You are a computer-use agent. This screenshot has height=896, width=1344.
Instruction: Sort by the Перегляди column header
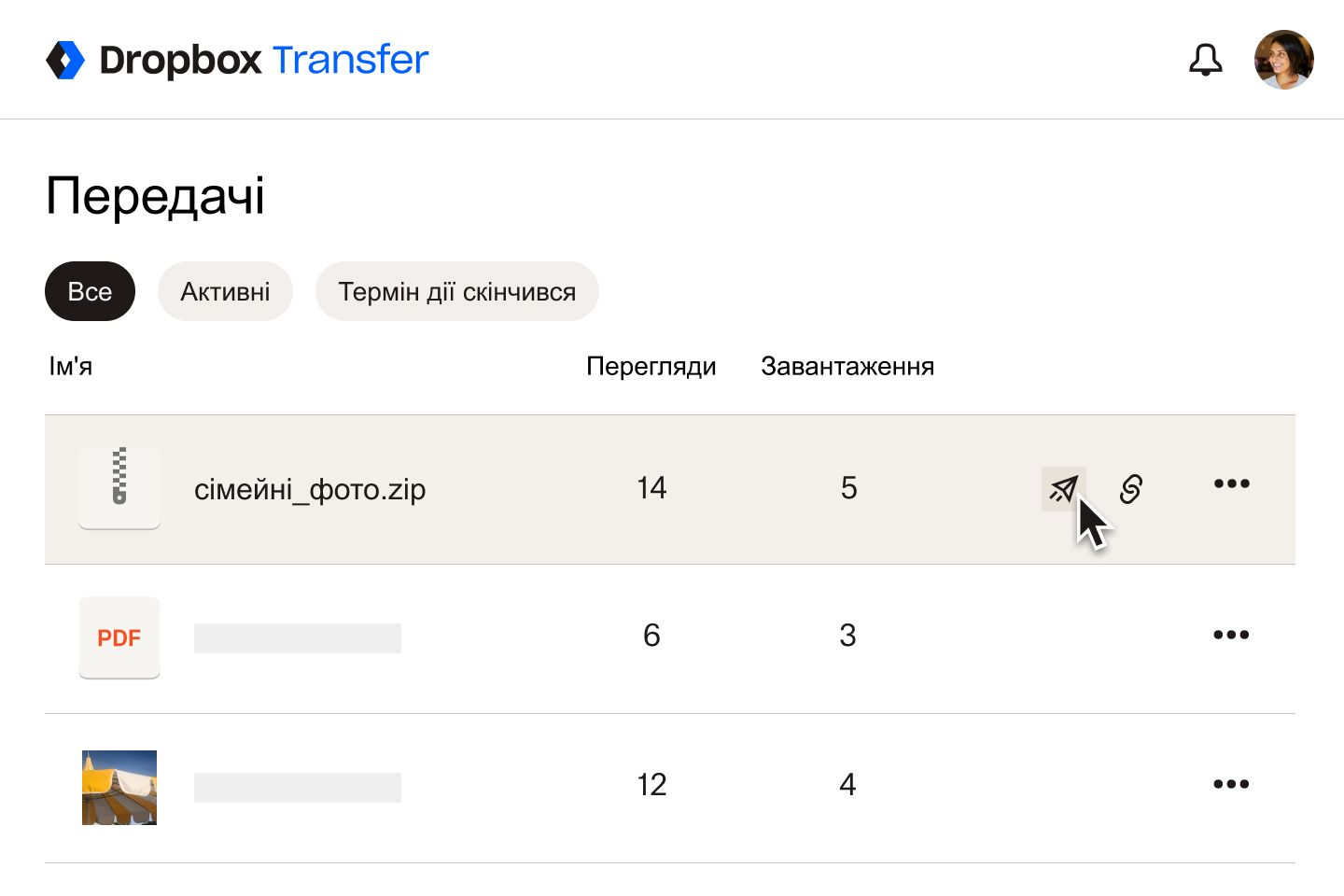[x=651, y=366]
